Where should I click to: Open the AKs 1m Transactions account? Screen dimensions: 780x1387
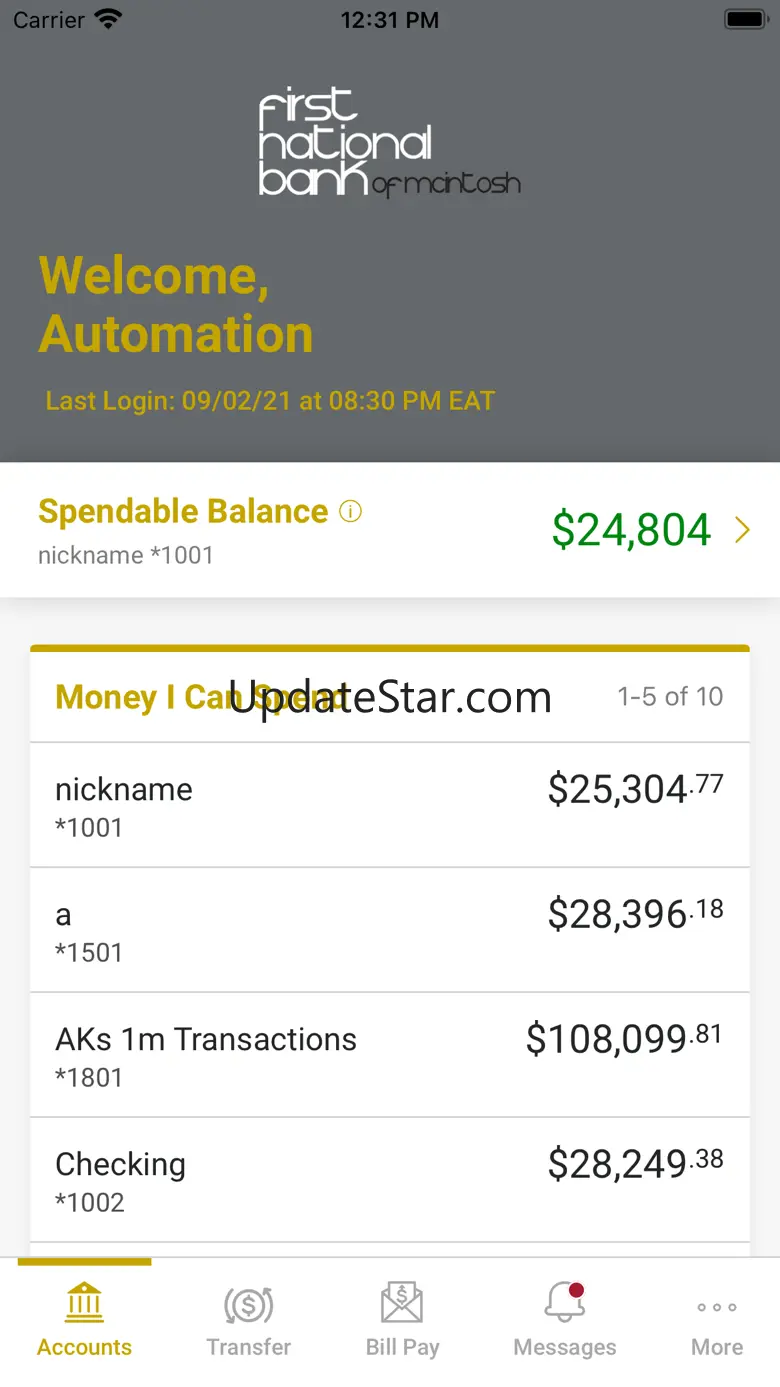390,1055
